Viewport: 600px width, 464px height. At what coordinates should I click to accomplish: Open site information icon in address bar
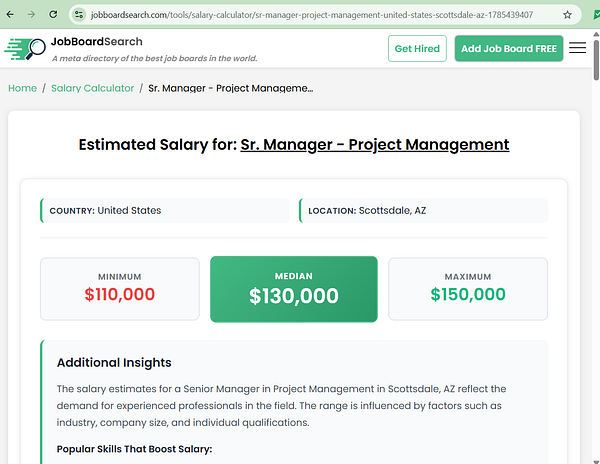click(79, 15)
